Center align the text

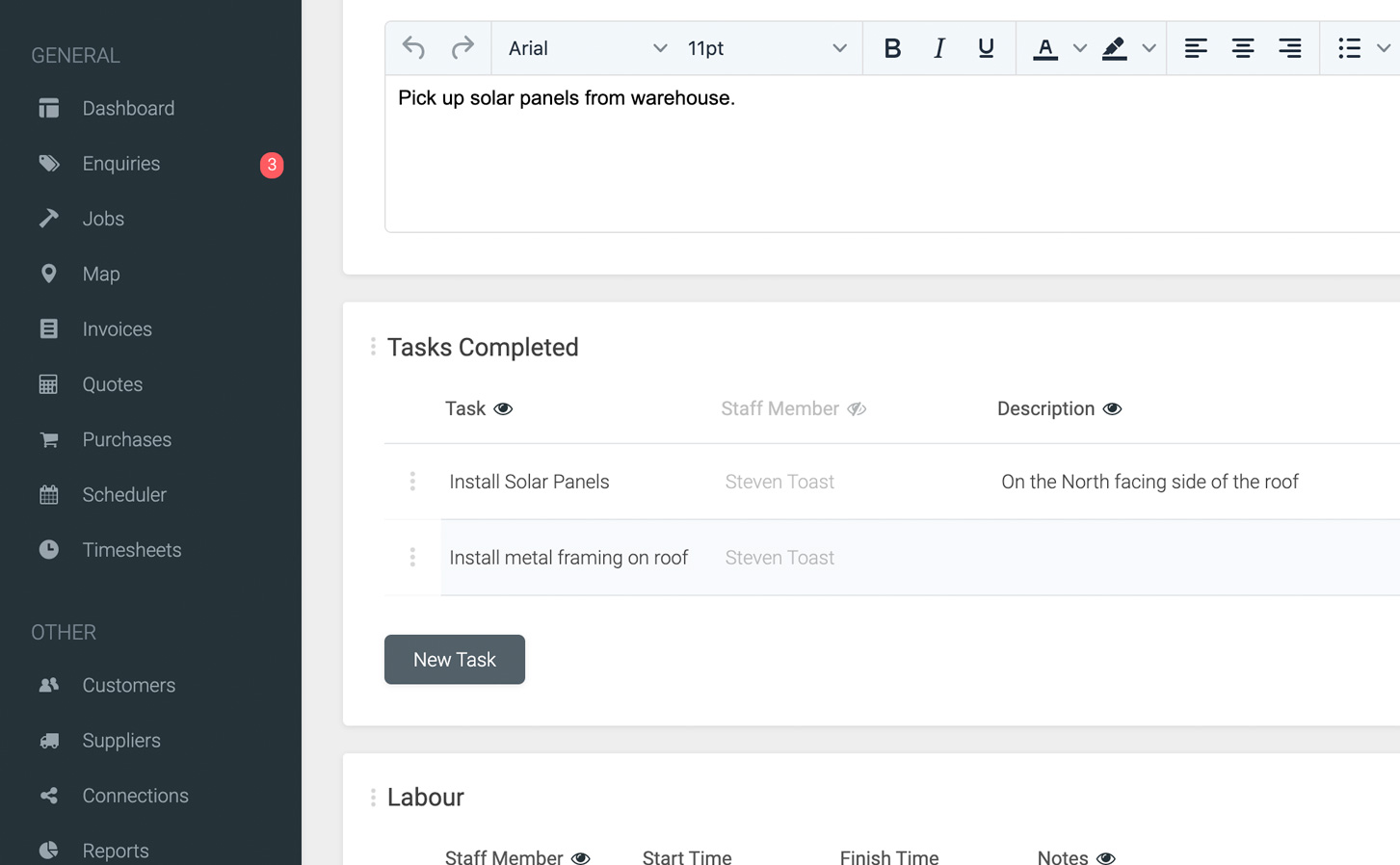pyautogui.click(x=1243, y=48)
